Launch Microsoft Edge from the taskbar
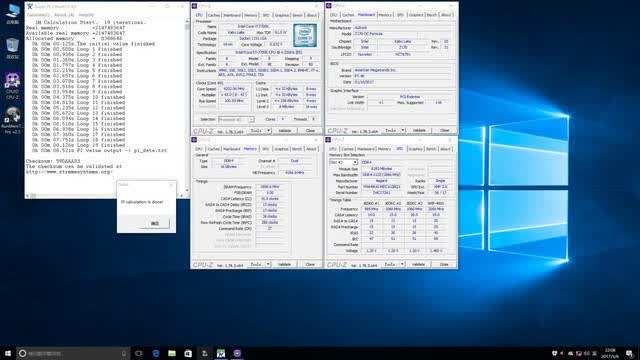 156,353
